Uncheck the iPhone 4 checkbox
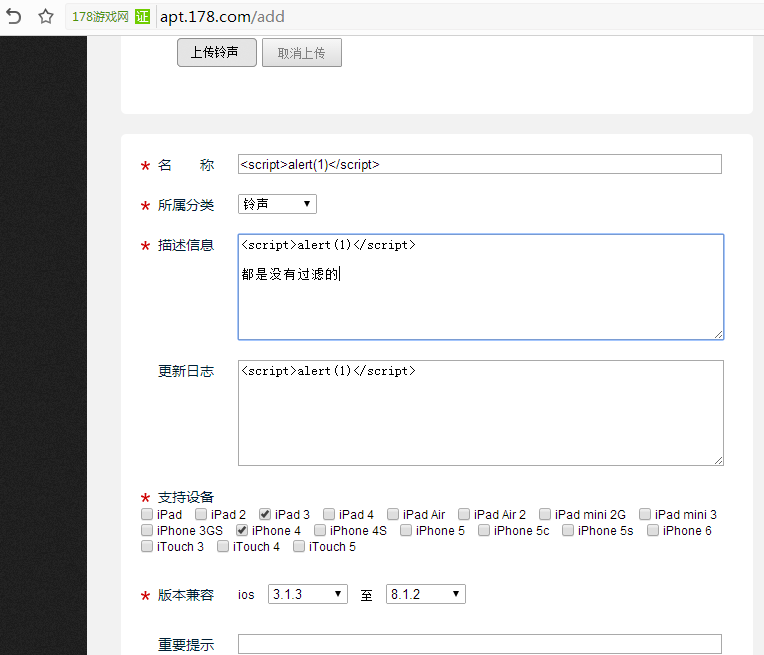The image size is (764, 655). point(242,530)
